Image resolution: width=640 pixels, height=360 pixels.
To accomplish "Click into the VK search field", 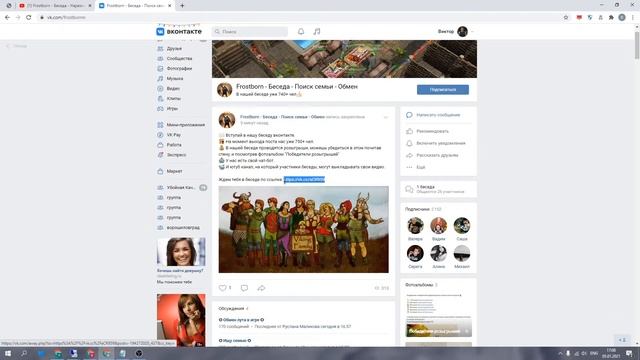I will (250, 31).
